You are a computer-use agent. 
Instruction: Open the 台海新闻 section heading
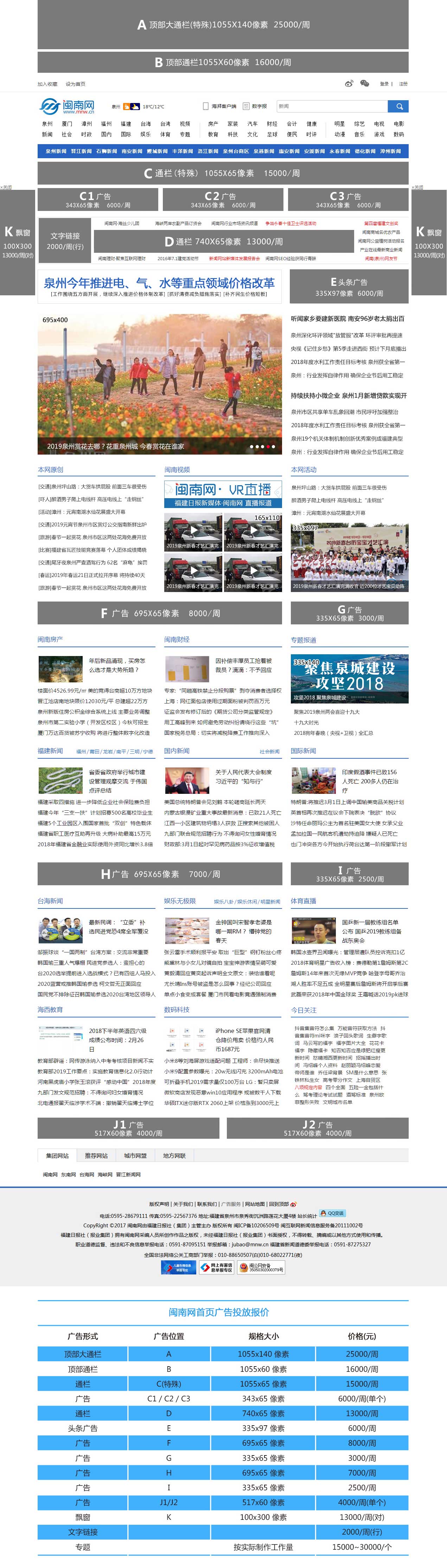click(x=51, y=901)
